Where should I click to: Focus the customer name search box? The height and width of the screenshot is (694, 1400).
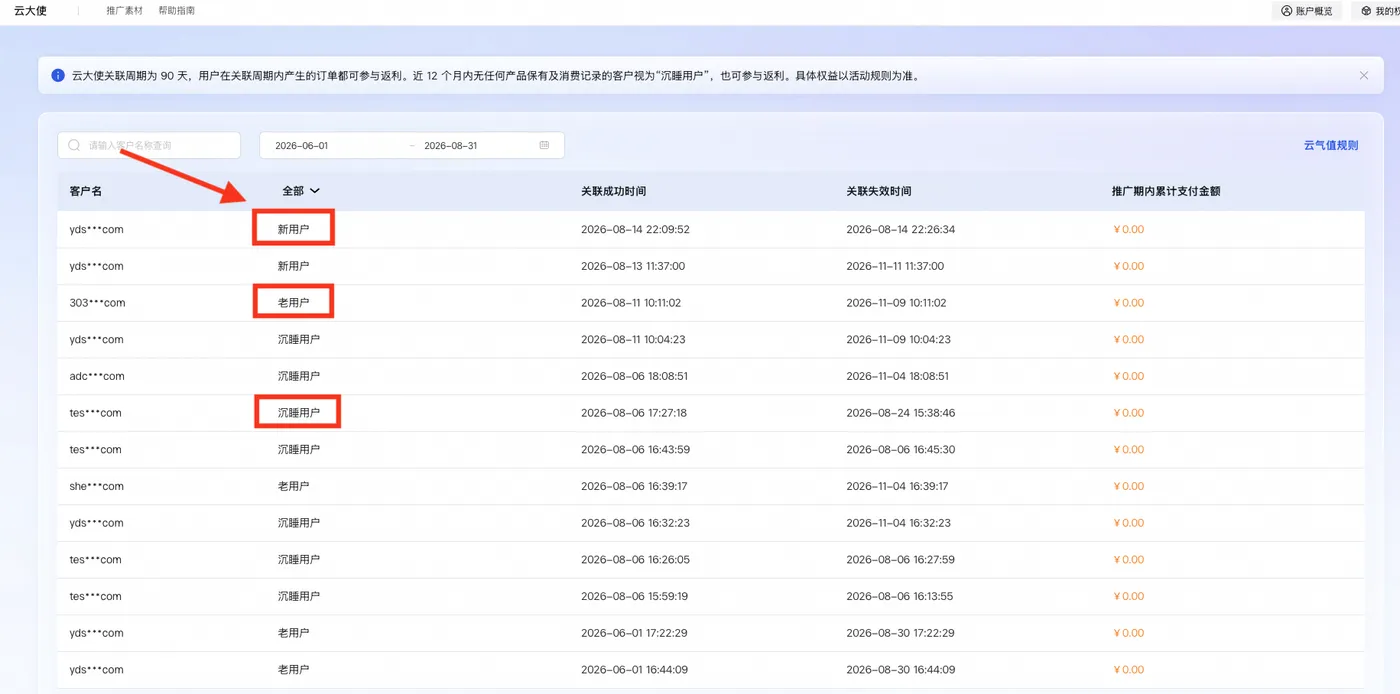pyautogui.click(x=149, y=145)
